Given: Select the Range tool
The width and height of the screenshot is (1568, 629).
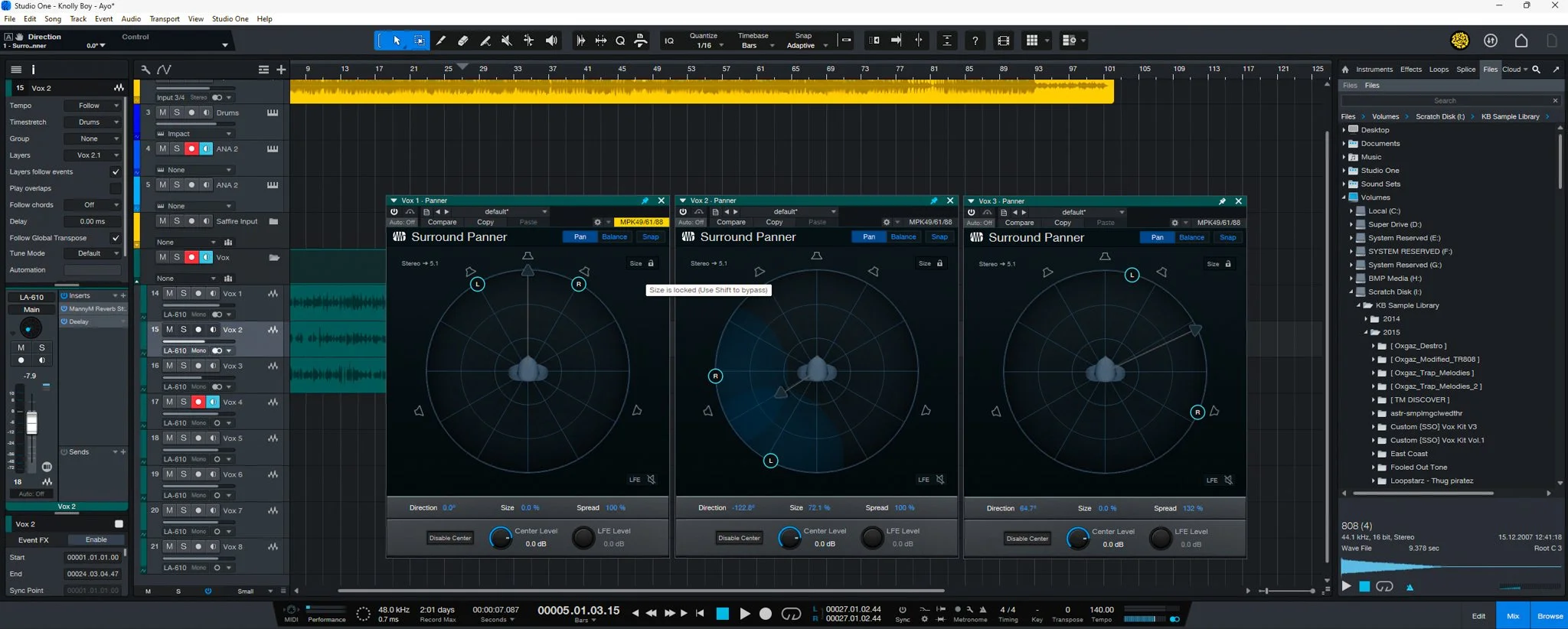Looking at the screenshot, I should pyautogui.click(x=420, y=41).
